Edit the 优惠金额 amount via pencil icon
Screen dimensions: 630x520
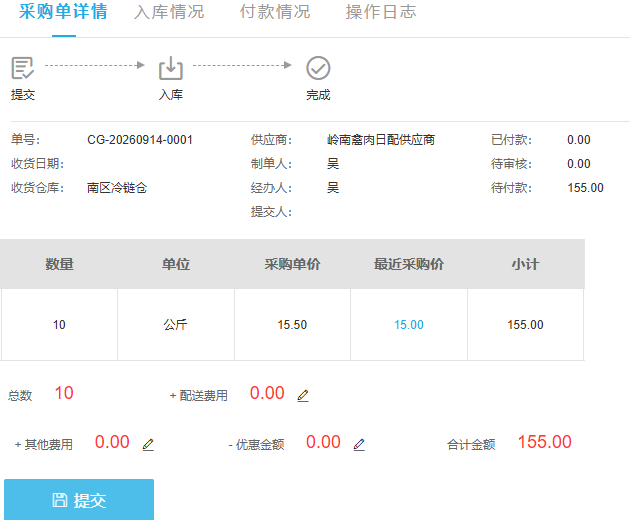click(359, 445)
